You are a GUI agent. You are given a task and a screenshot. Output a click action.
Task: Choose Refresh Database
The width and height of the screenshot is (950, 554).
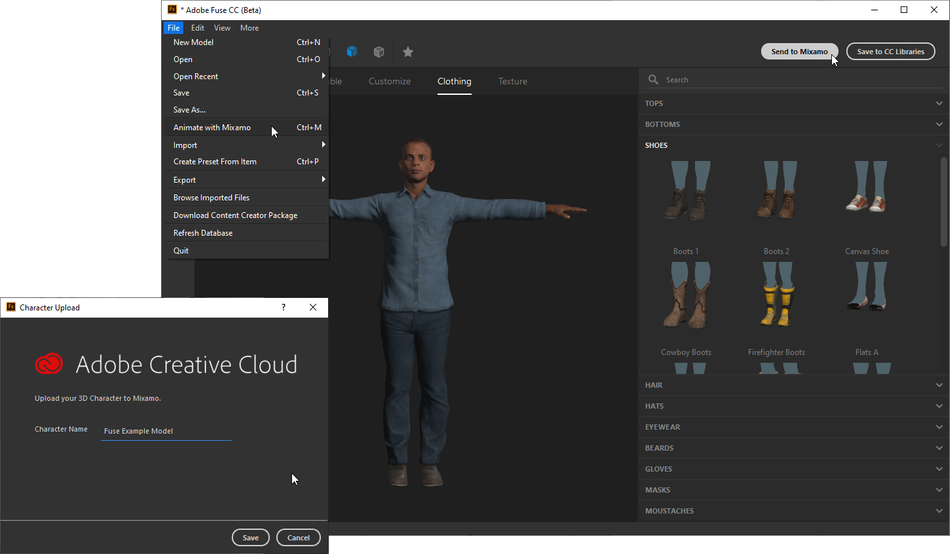(x=247, y=233)
